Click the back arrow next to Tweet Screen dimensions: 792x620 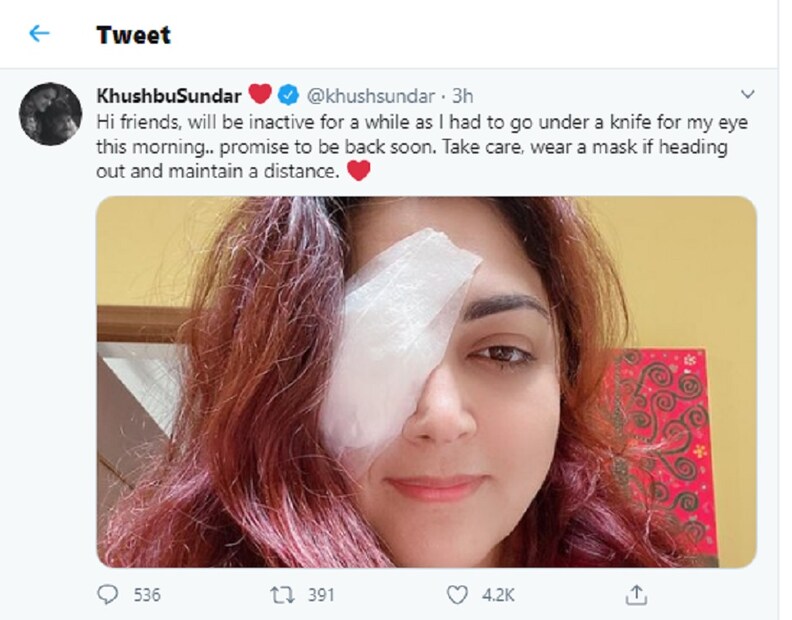[39, 34]
